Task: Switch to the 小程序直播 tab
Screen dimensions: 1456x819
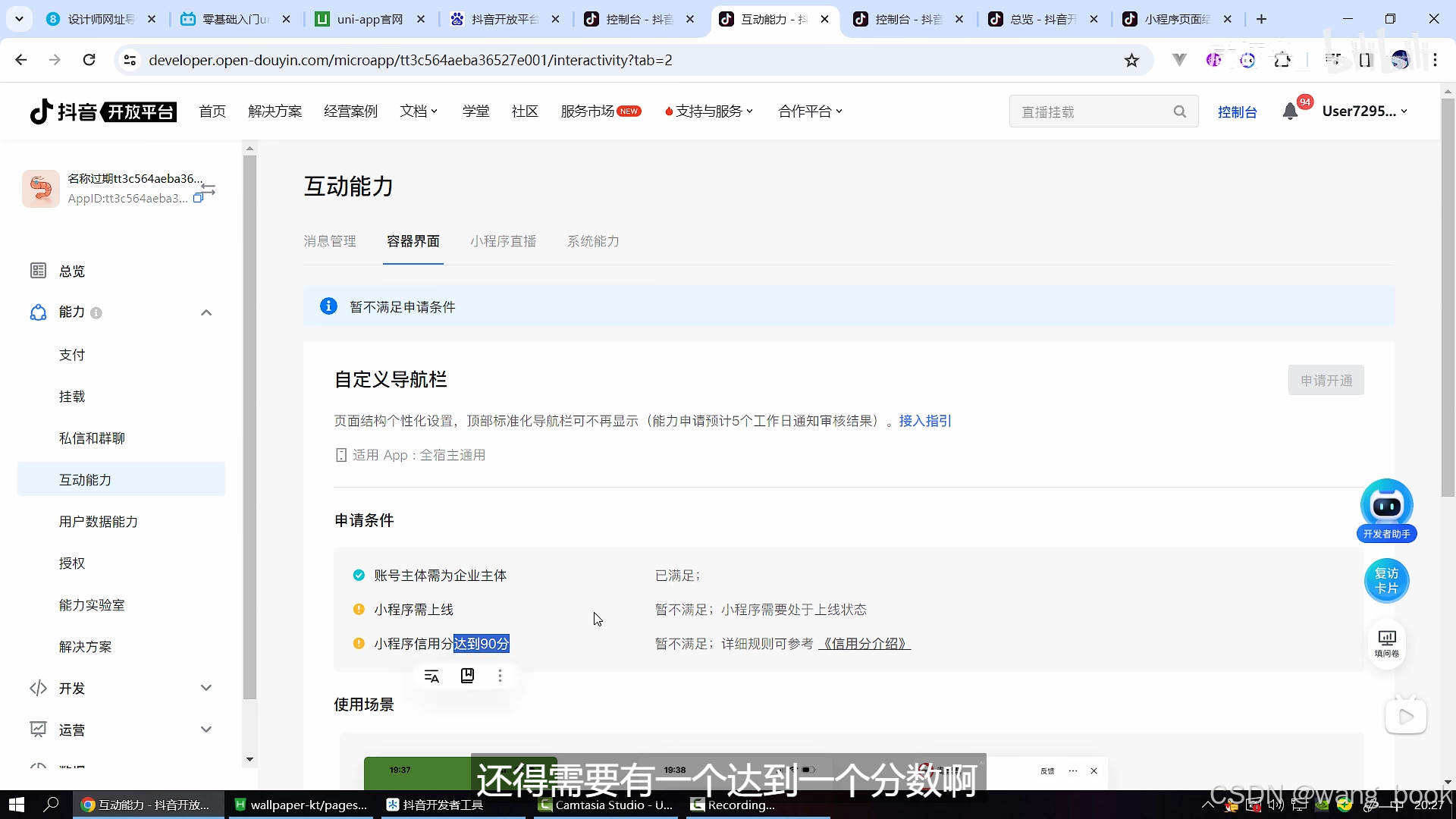Action: pyautogui.click(x=504, y=241)
